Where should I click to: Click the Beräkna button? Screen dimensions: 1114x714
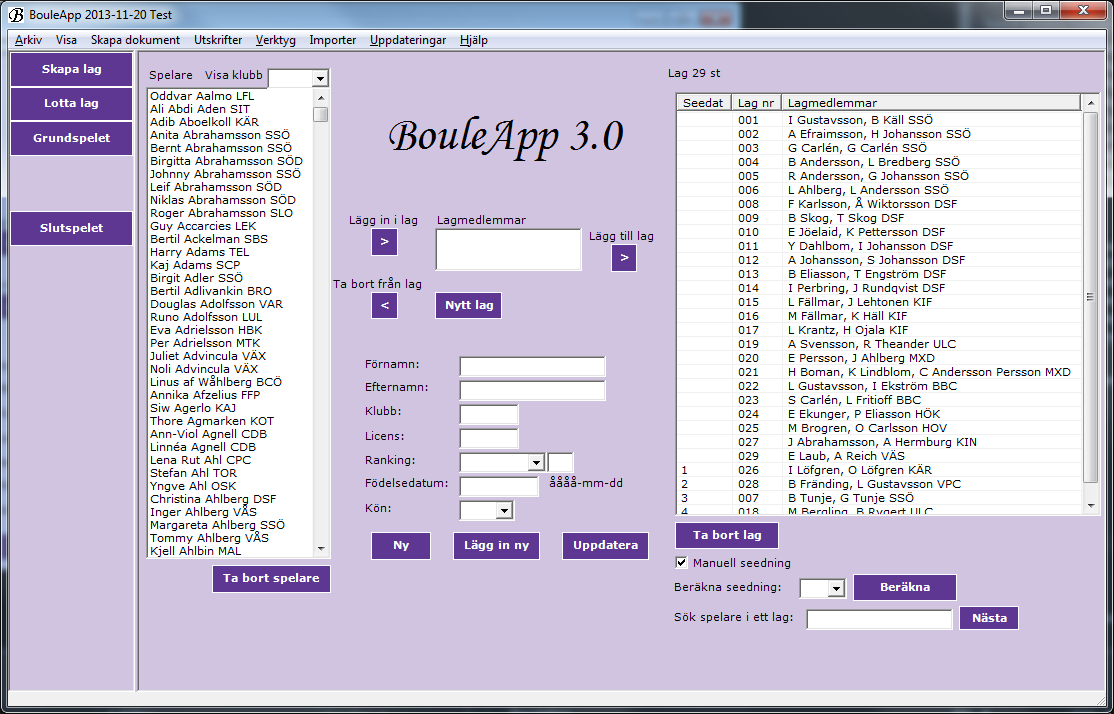[x=904, y=588]
